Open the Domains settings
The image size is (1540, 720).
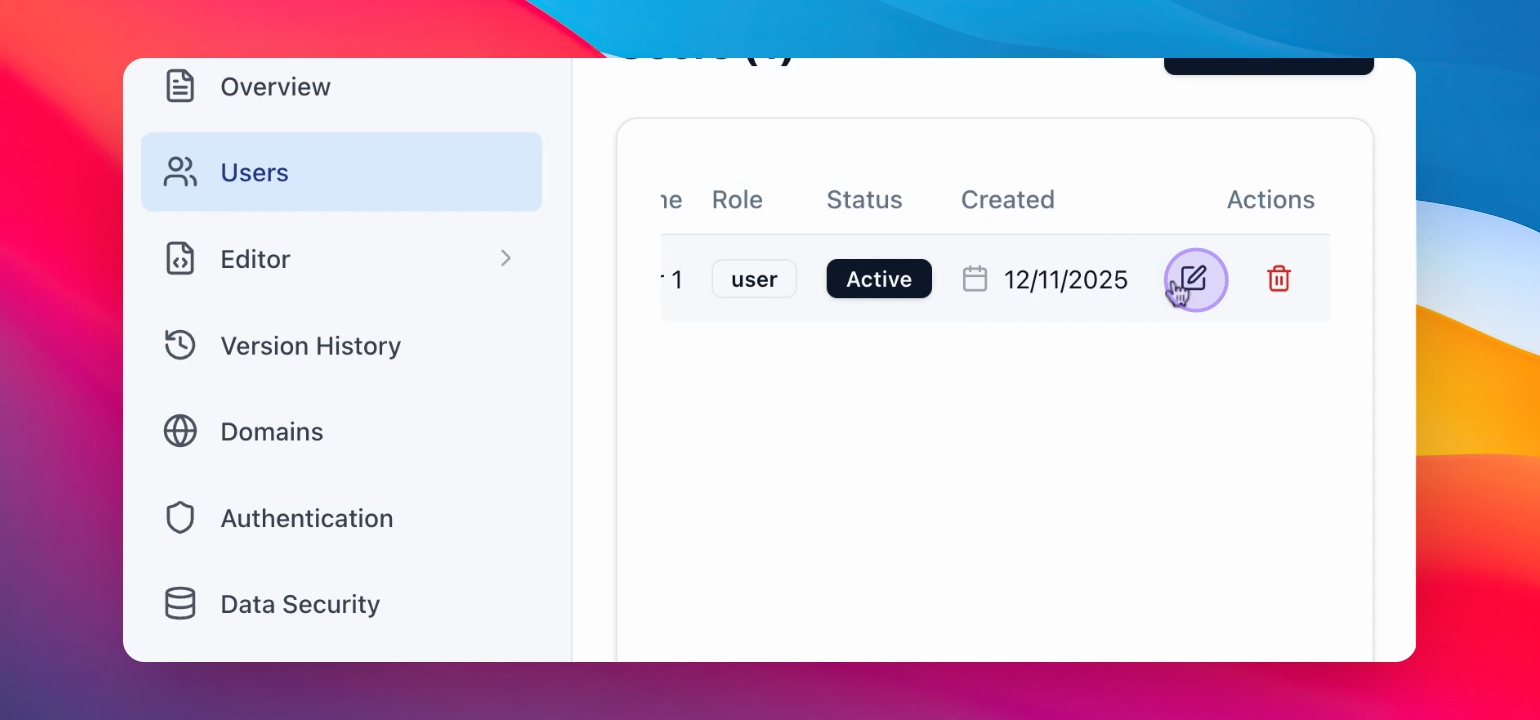(341, 432)
